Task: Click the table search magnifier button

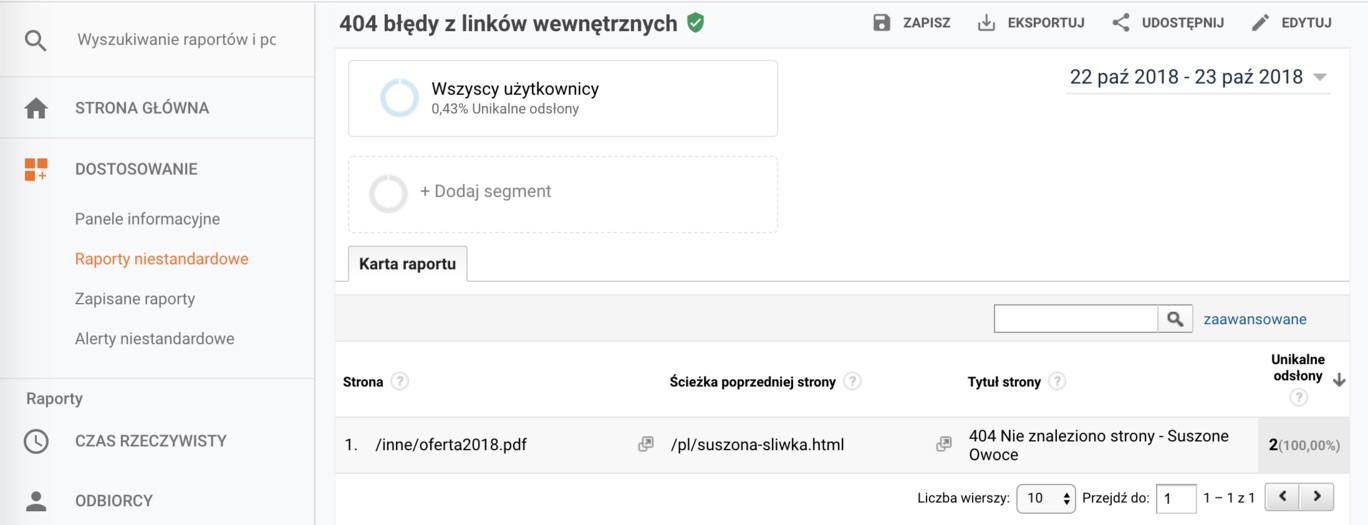Action: [x=1175, y=319]
